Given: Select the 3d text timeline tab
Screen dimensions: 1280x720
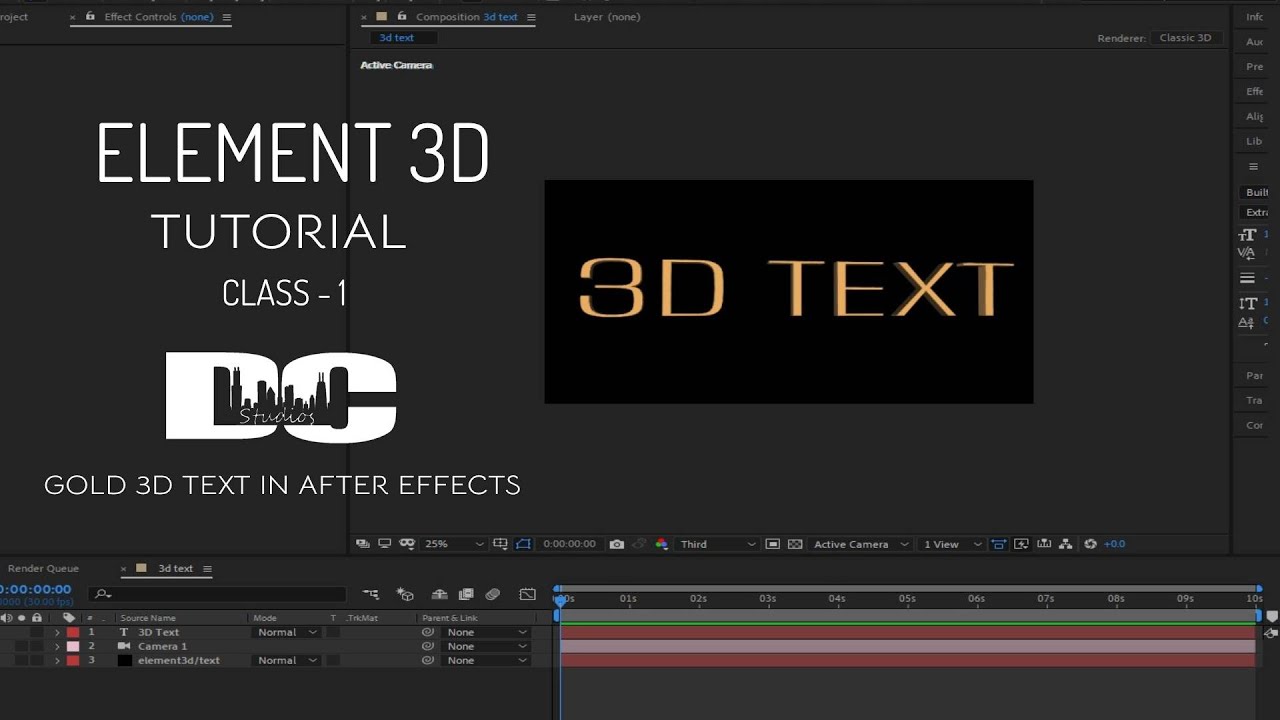Looking at the screenshot, I should click(175, 568).
